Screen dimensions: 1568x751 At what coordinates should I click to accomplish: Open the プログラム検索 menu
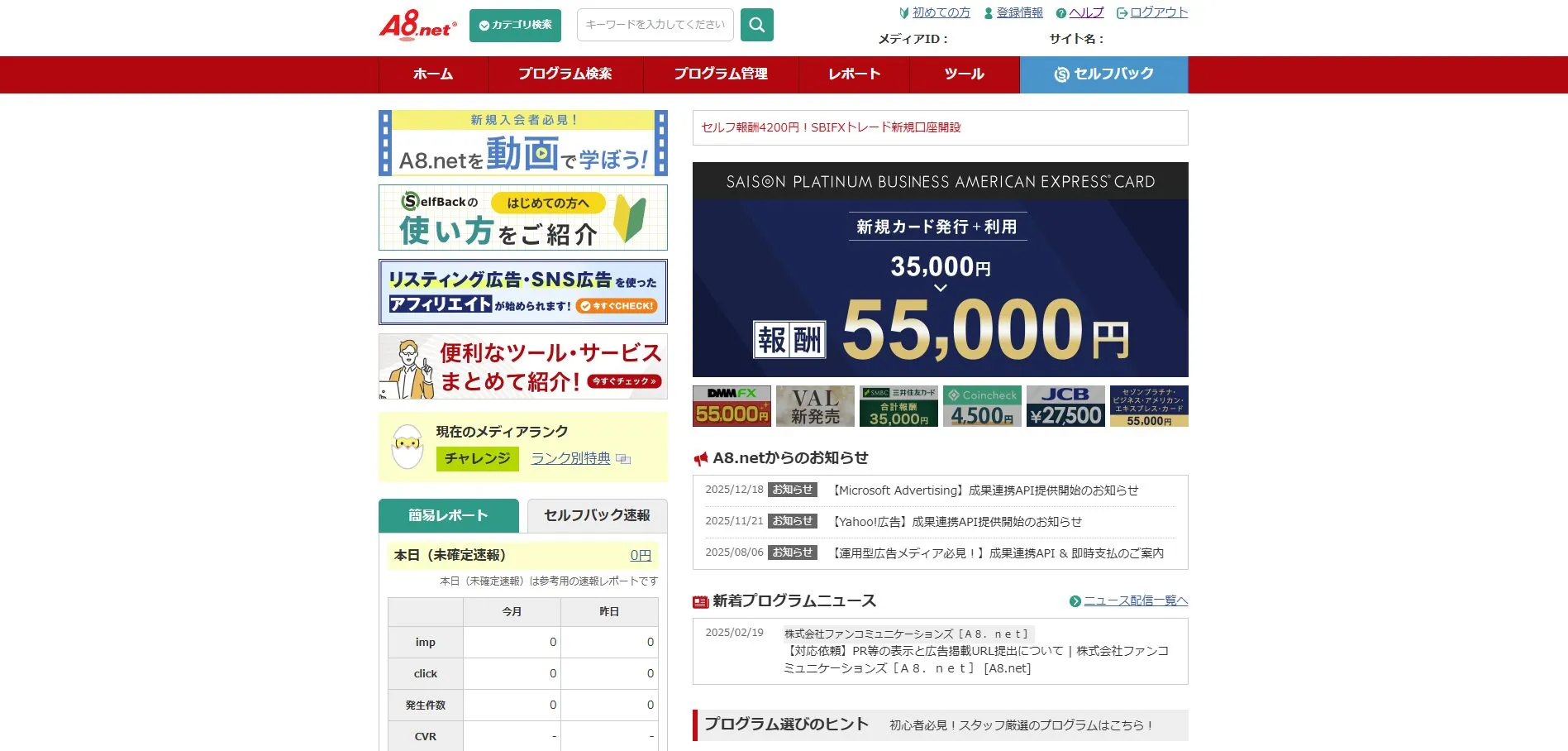click(565, 74)
